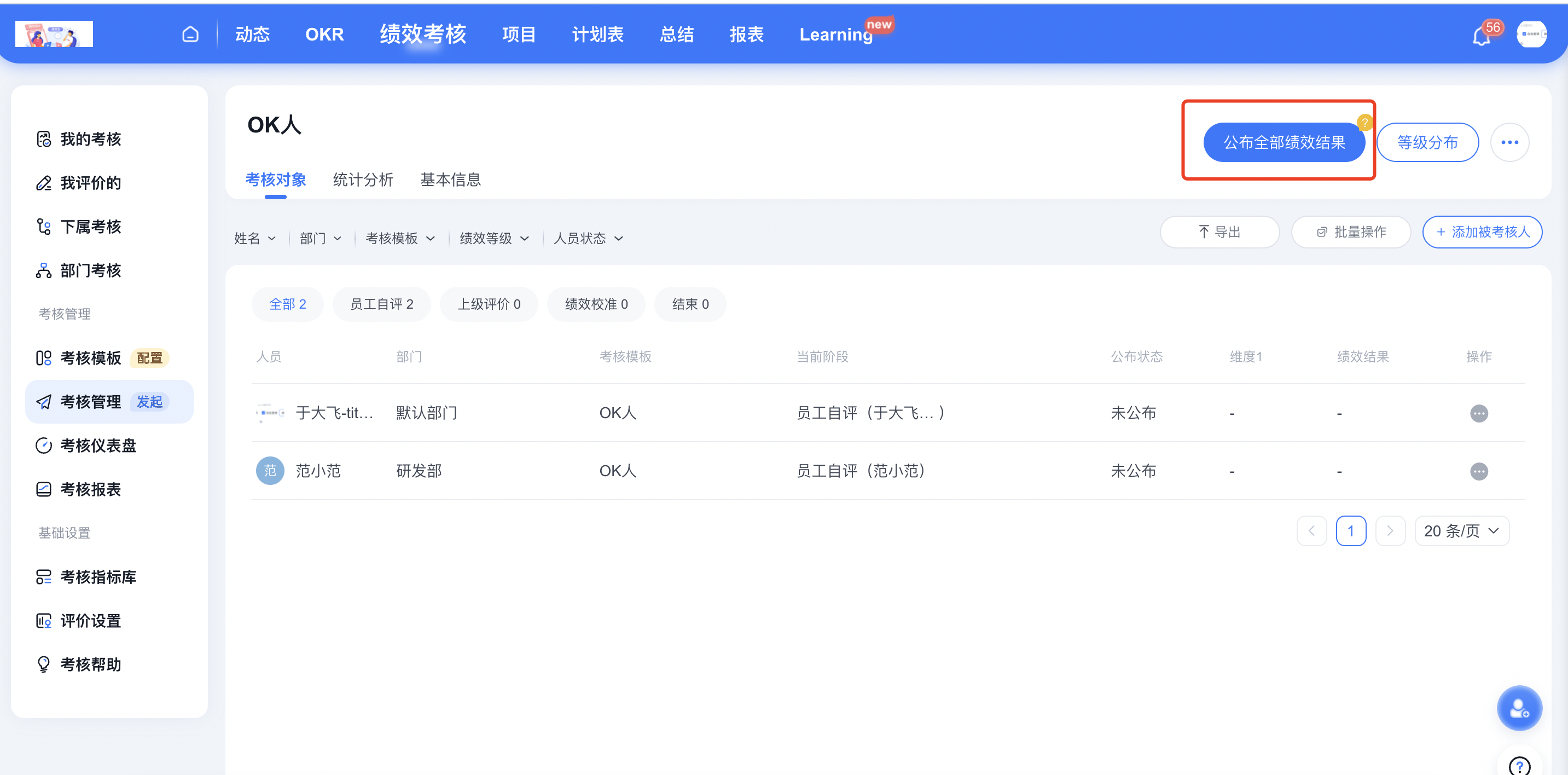Open 下属考核 sidebar item
Image resolution: width=1568 pixels, height=775 pixels.
(109, 227)
